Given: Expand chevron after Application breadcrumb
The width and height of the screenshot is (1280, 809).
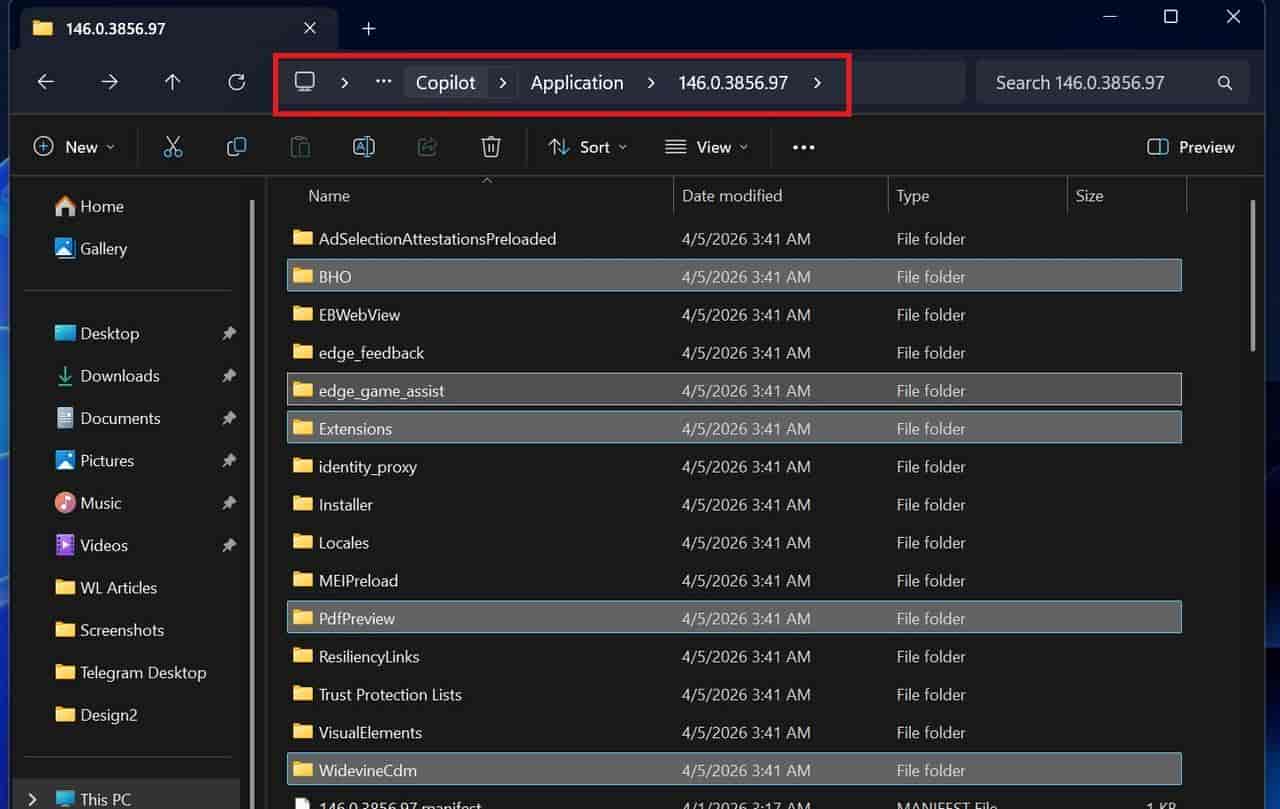Looking at the screenshot, I should [x=651, y=83].
